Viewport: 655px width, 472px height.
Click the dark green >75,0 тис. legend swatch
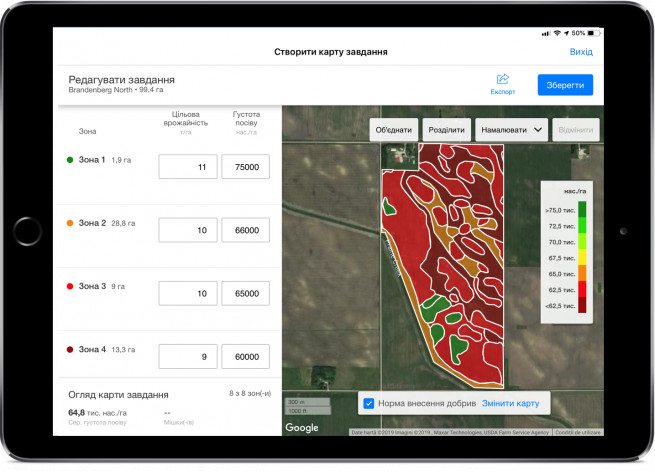581,209
